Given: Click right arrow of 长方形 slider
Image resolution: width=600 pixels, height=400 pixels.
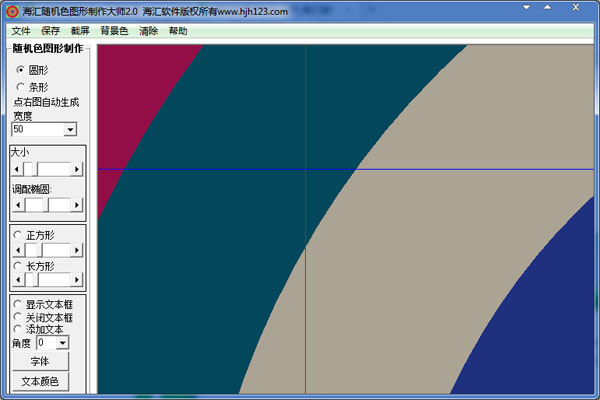Looking at the screenshot, I should [x=77, y=279].
